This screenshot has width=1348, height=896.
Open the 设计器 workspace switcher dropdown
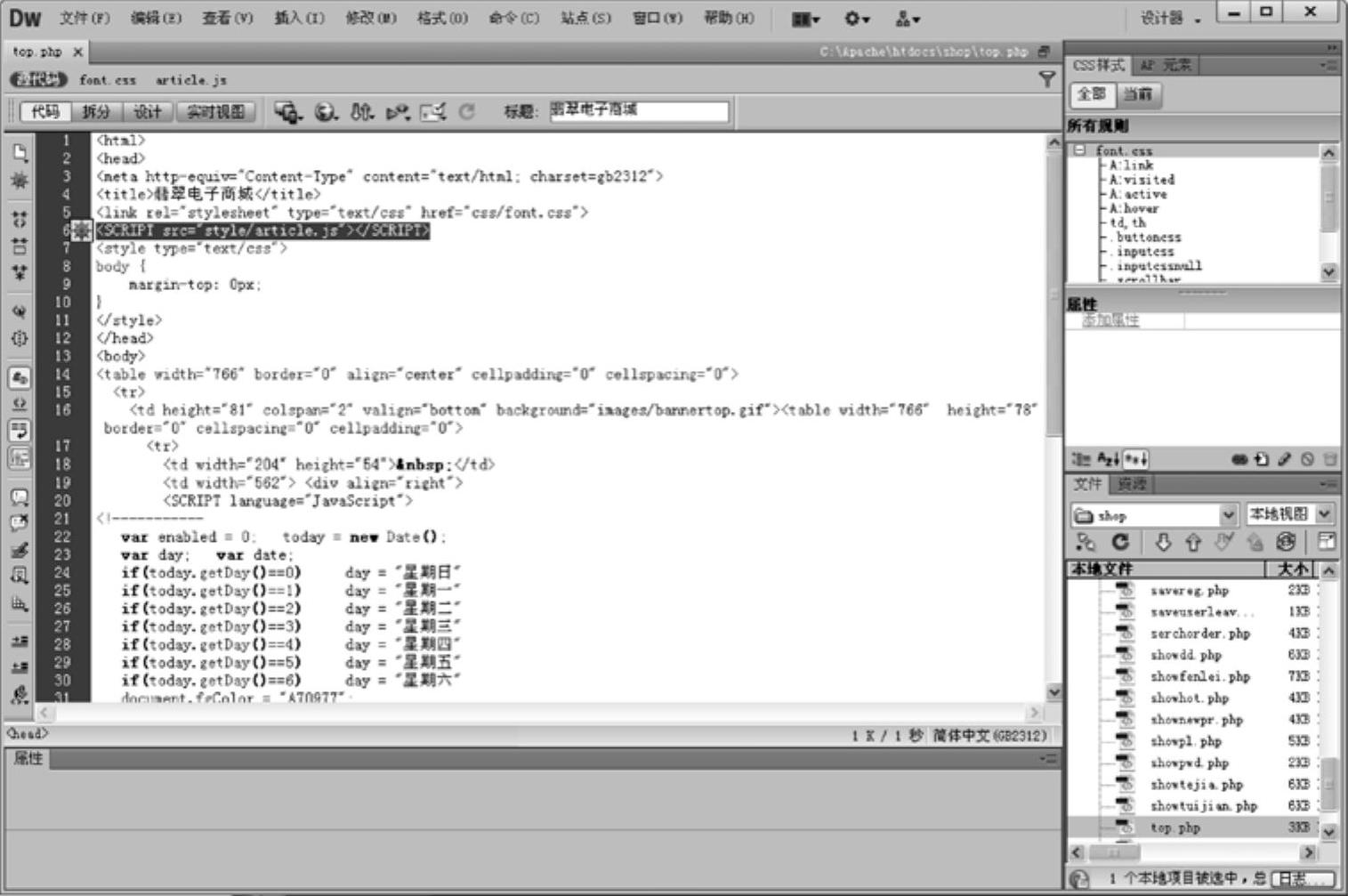pyautogui.click(x=1170, y=18)
